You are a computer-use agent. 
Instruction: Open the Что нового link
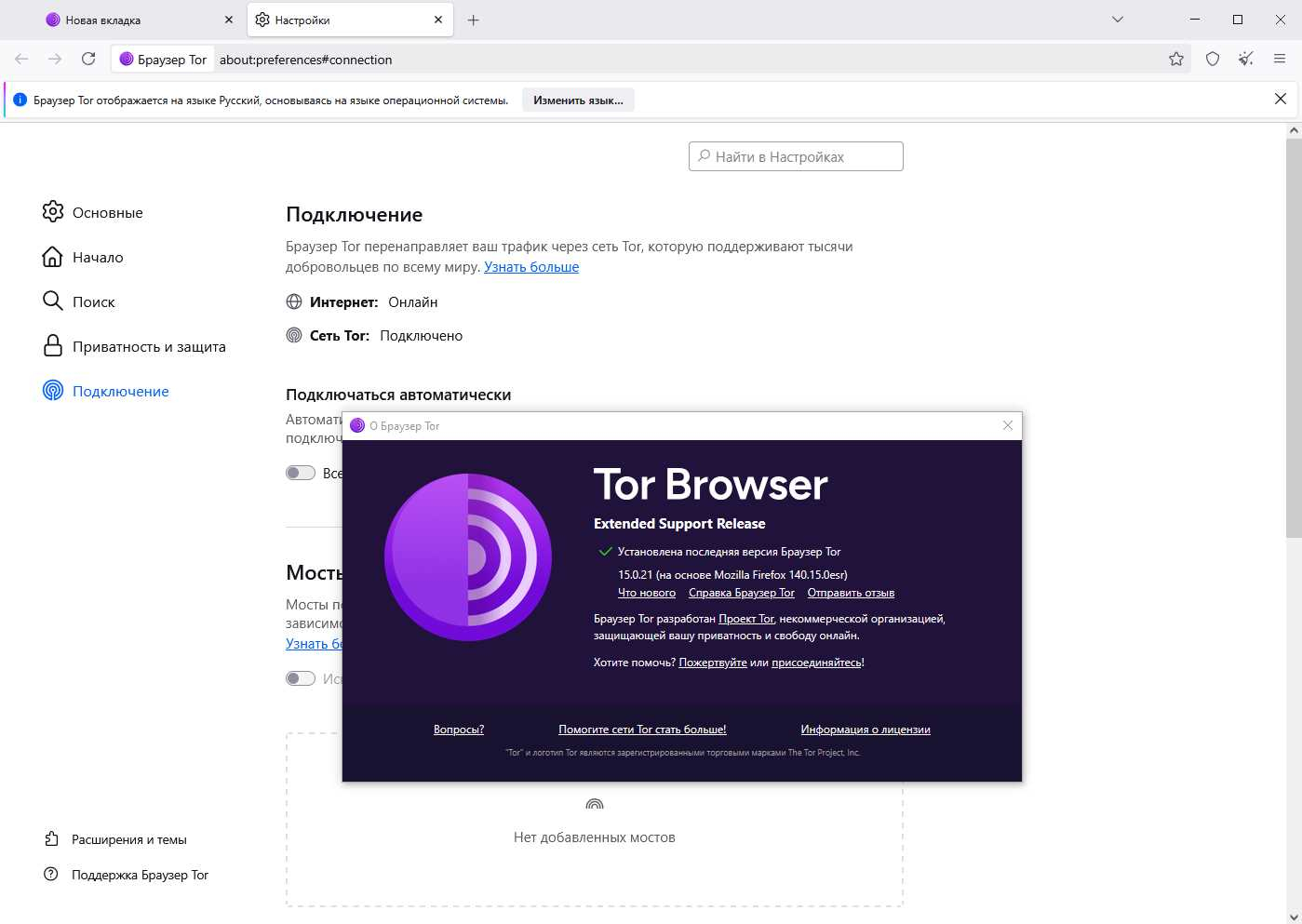coord(647,593)
